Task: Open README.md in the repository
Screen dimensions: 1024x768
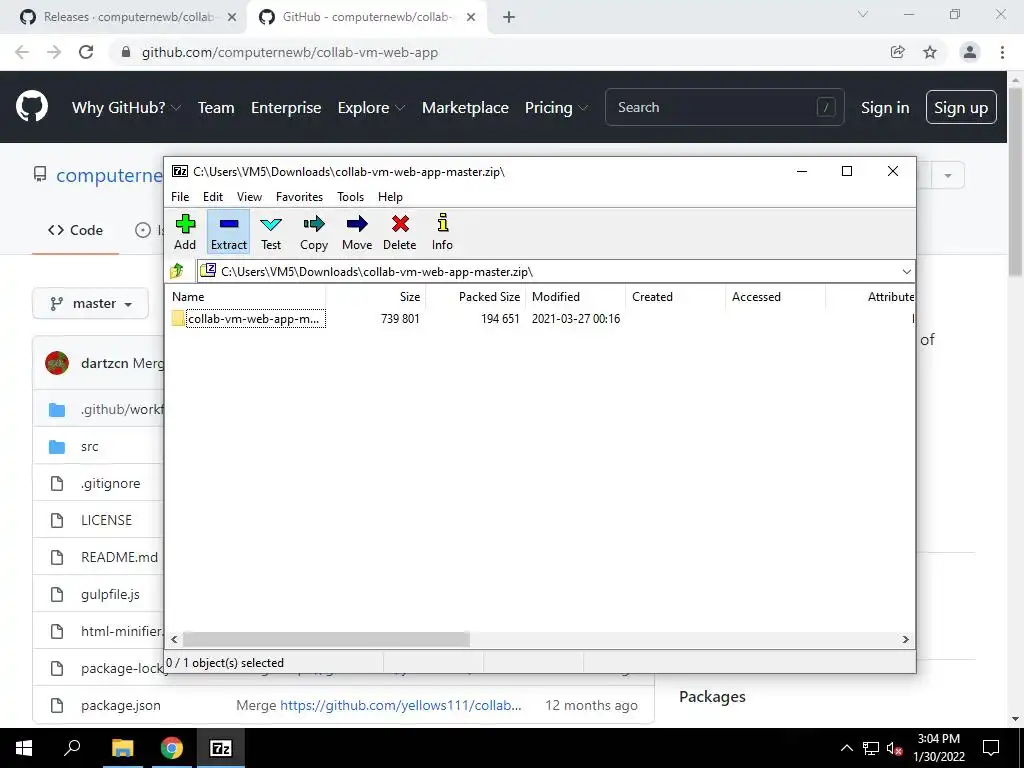Action: [120, 557]
